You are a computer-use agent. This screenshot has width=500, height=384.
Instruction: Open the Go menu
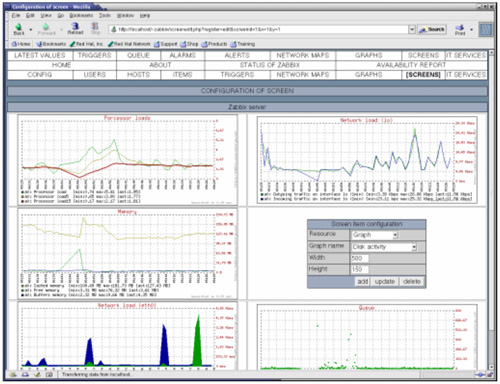click(x=60, y=15)
